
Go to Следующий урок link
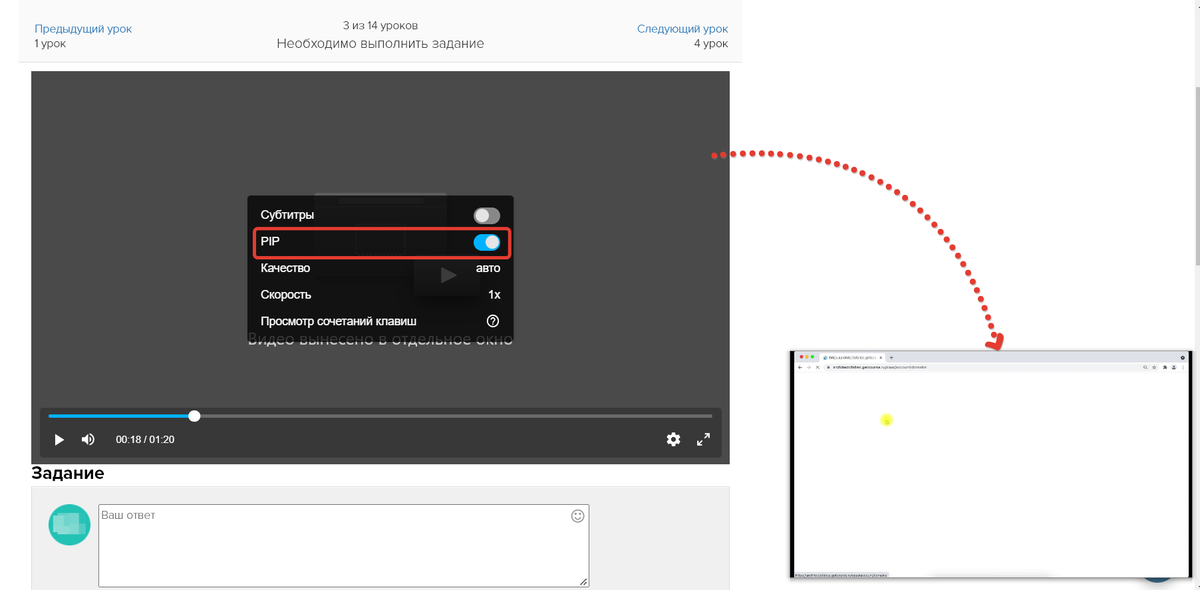click(682, 29)
